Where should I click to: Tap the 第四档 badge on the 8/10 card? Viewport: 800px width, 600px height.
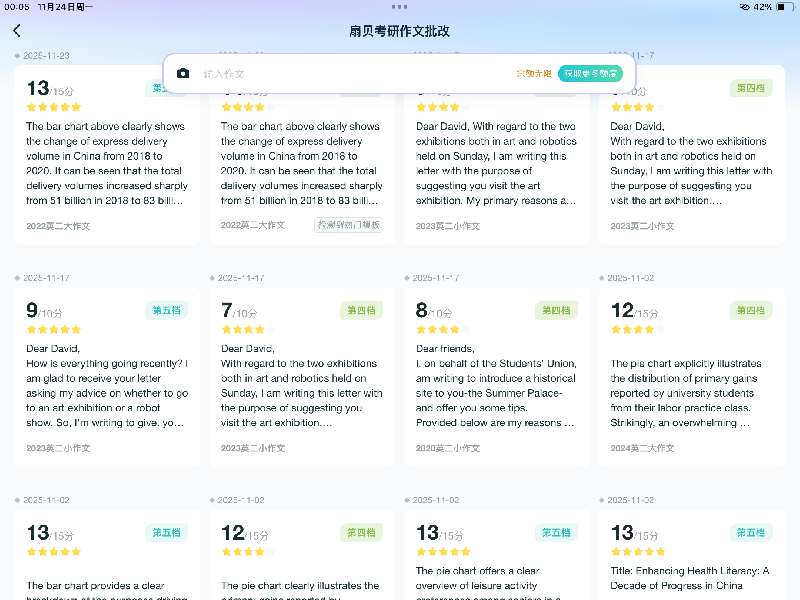555,310
